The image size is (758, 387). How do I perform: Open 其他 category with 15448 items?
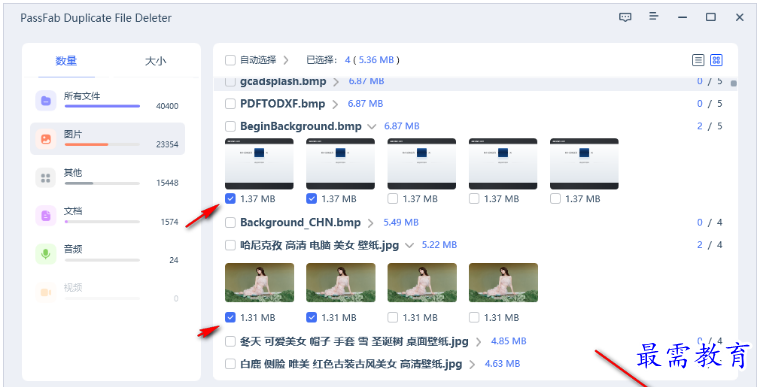107,177
